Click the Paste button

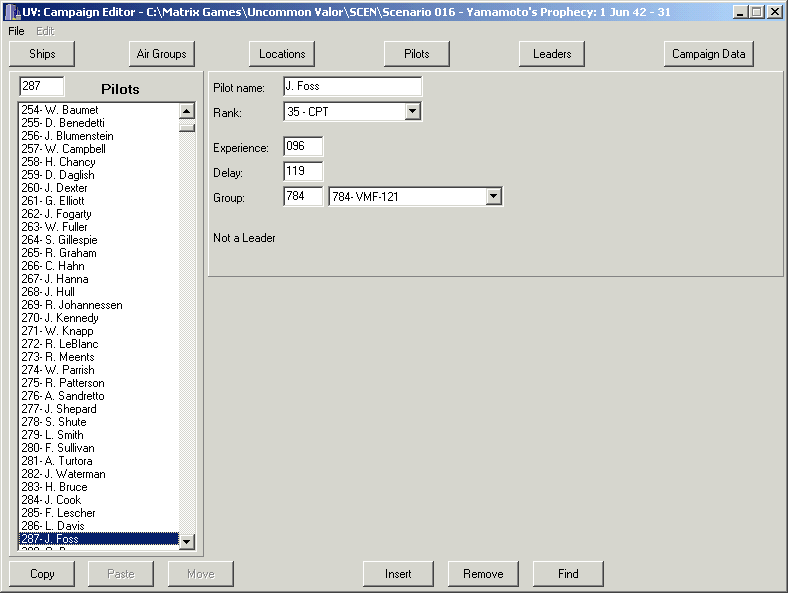[x=121, y=574]
